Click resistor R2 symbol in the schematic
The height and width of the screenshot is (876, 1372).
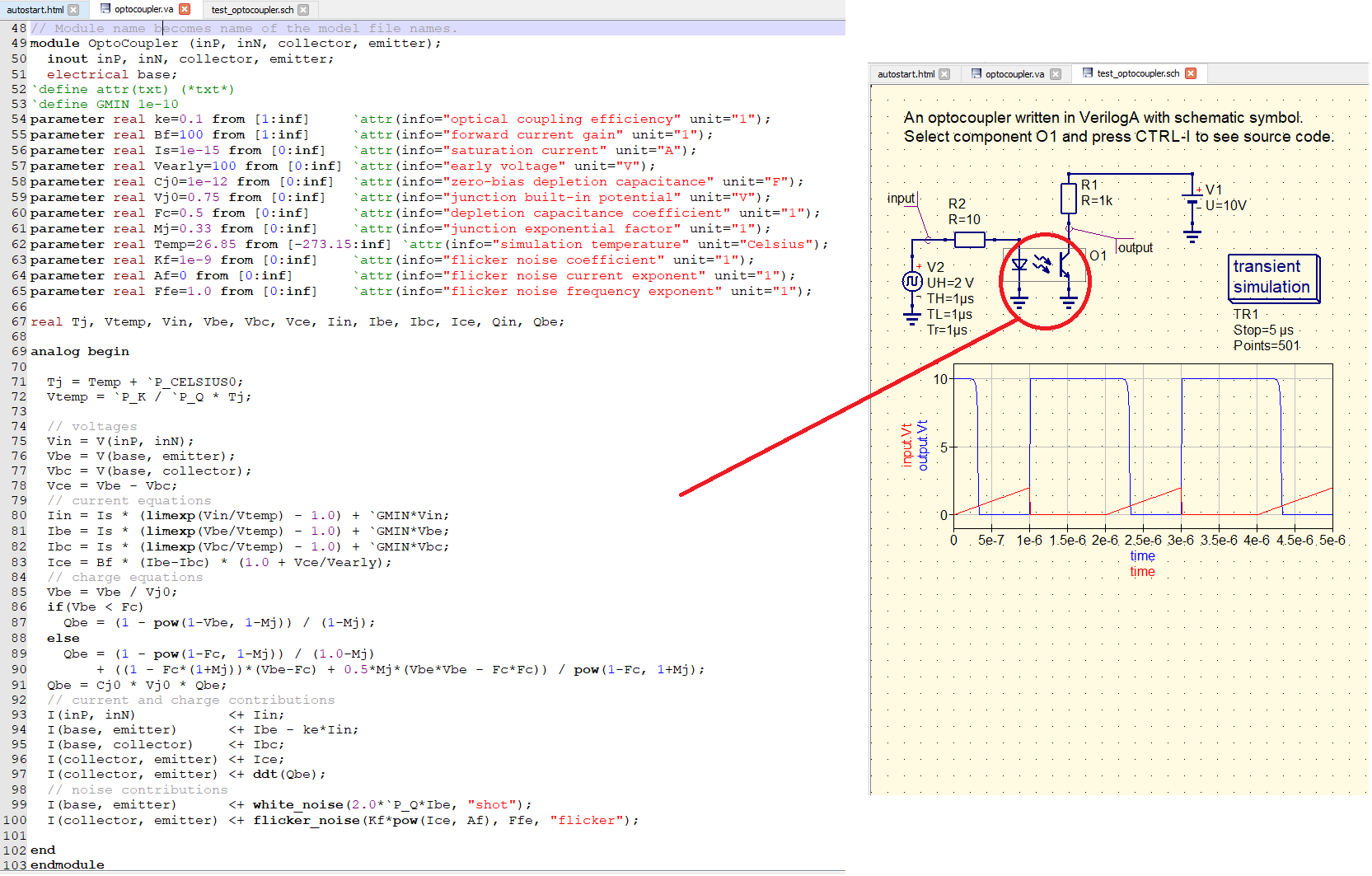click(x=969, y=240)
